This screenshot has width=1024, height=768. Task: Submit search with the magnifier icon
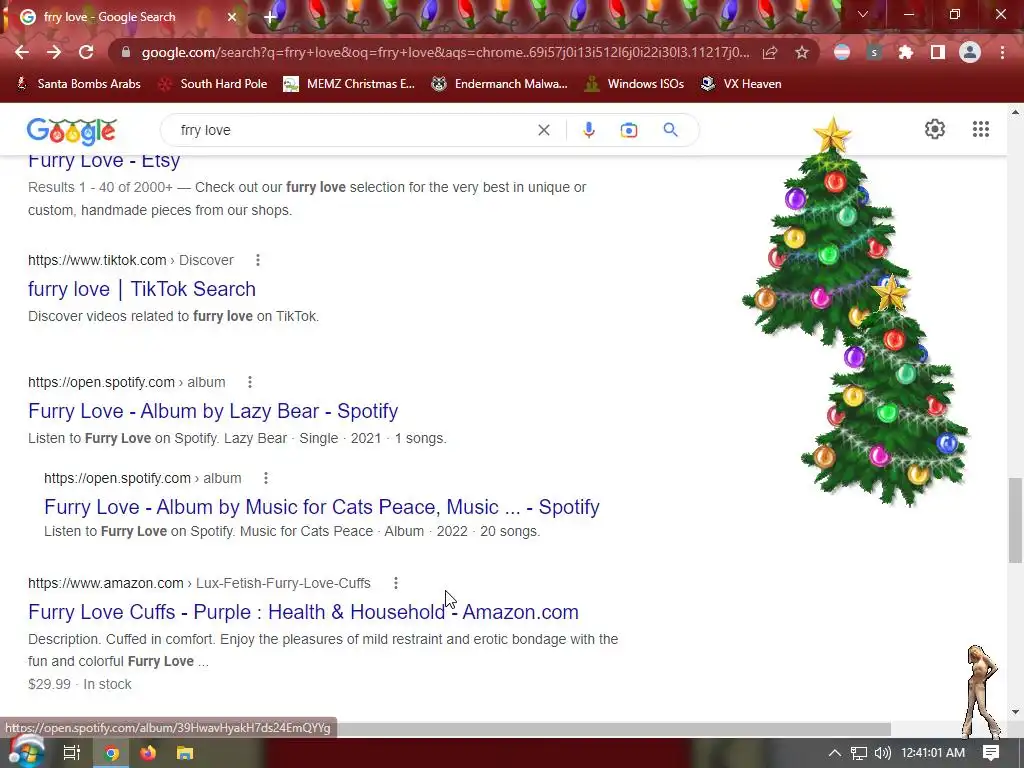[x=670, y=130]
